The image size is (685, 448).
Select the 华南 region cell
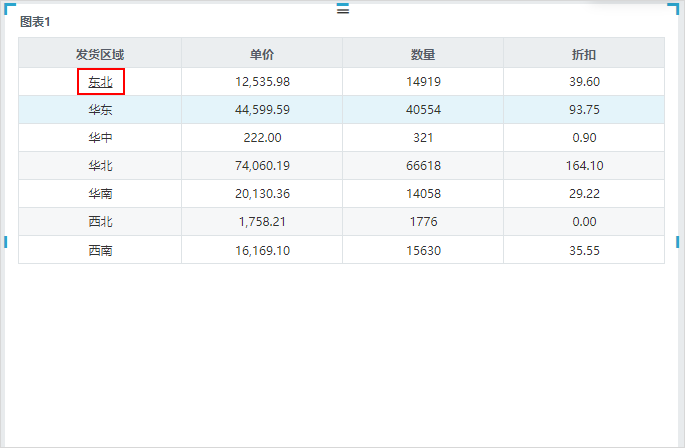(x=100, y=194)
